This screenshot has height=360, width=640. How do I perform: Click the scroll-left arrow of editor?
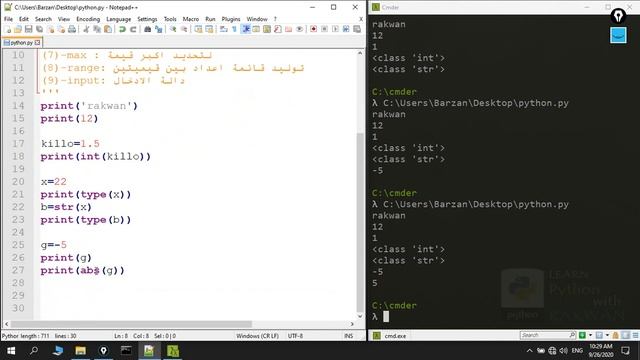6,324
